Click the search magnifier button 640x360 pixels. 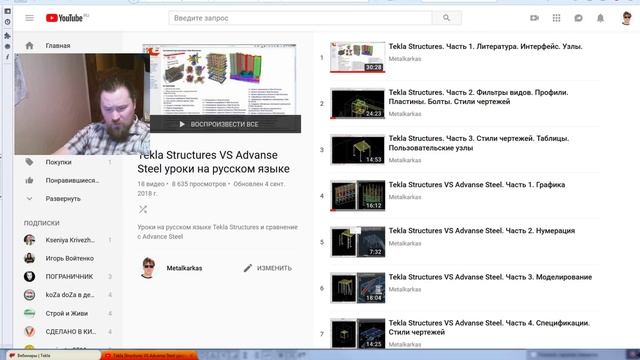click(447, 18)
